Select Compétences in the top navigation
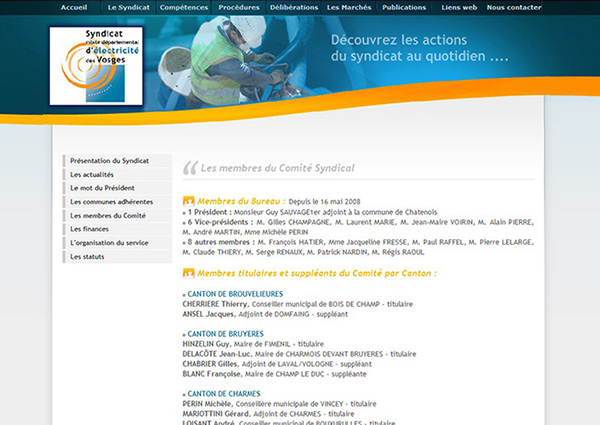The width and height of the screenshot is (600, 425). pos(184,6)
